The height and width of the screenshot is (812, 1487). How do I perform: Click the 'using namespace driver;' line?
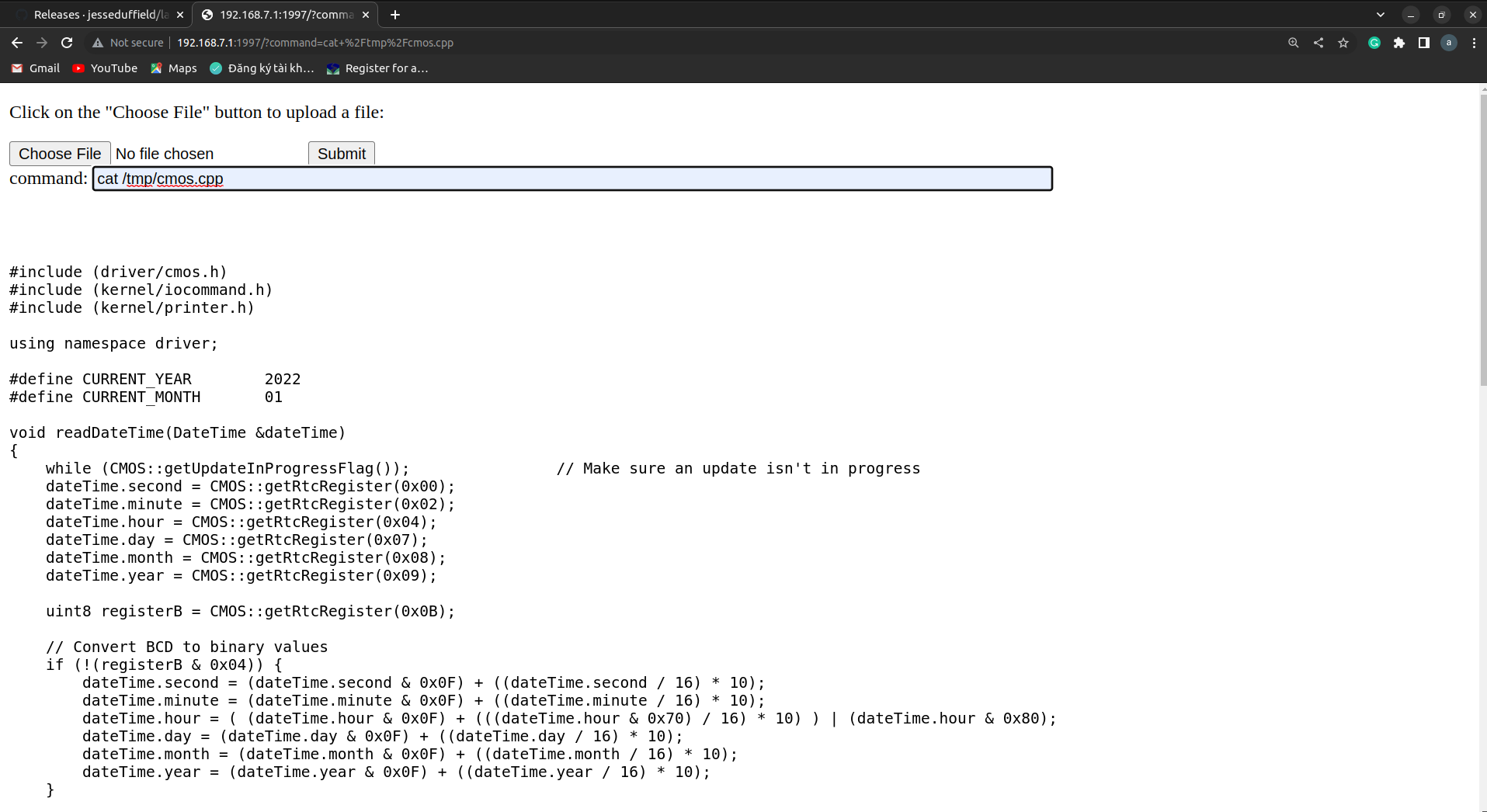(x=113, y=343)
